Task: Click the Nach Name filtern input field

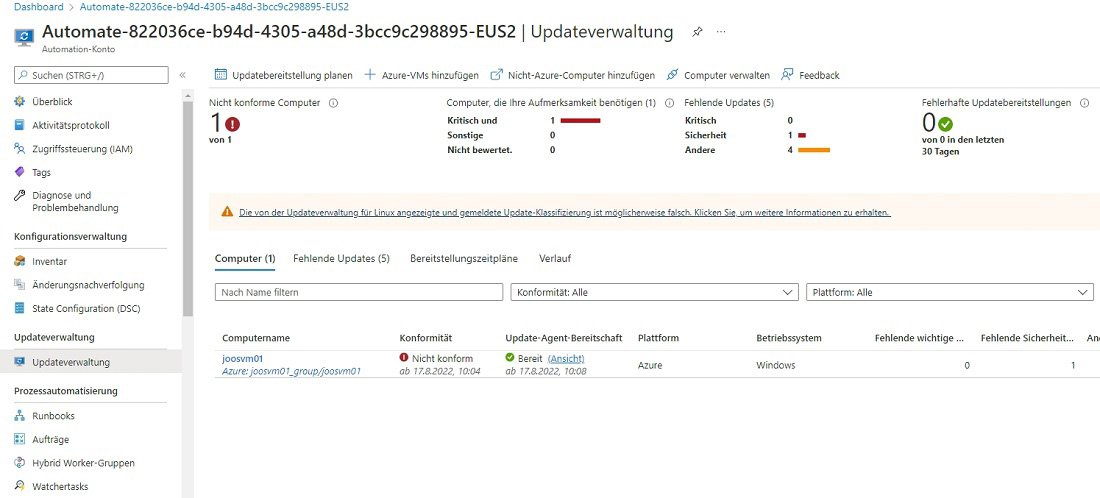Action: click(358, 292)
